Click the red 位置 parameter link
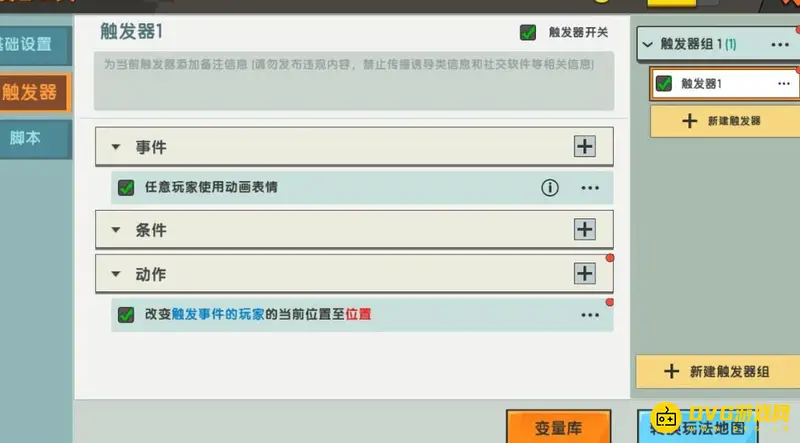 [x=358, y=314]
